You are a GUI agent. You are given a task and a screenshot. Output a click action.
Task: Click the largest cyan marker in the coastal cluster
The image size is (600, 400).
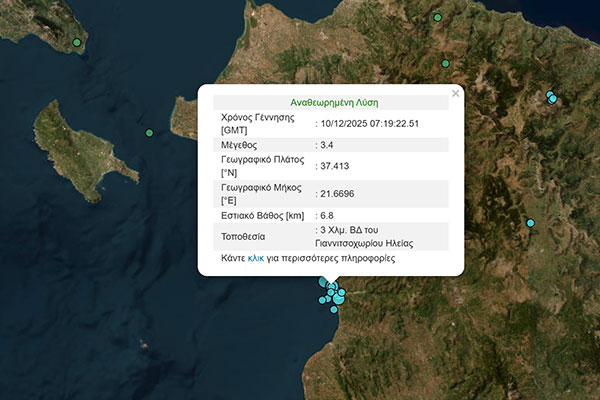point(339,296)
